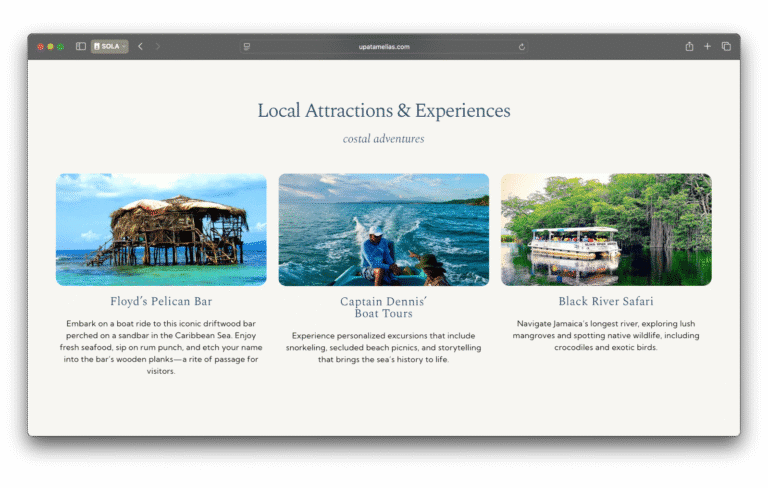Click the page reader icon in address bar
The width and height of the screenshot is (768, 488).
tap(247, 46)
